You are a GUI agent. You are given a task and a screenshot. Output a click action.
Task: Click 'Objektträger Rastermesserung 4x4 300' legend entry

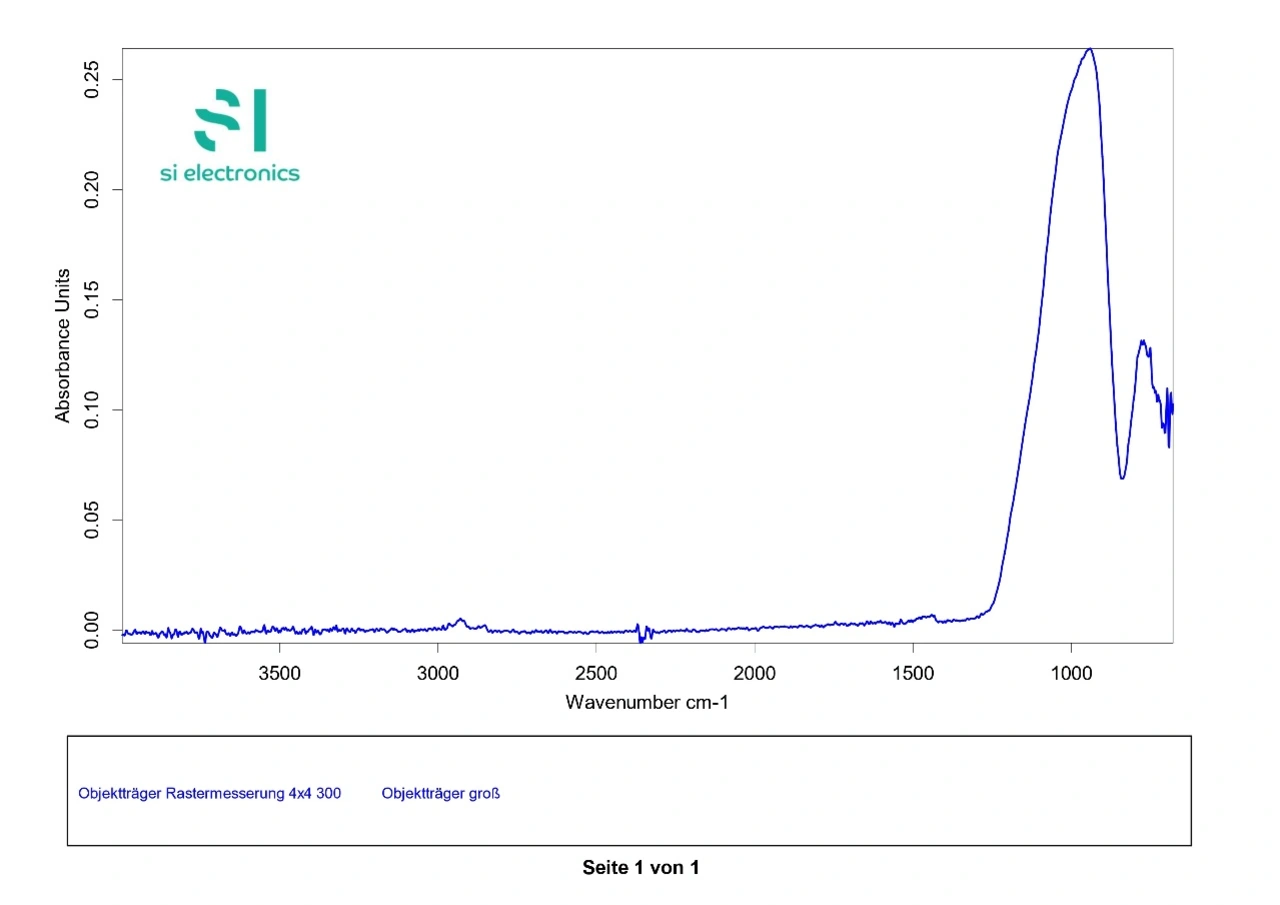coord(210,794)
